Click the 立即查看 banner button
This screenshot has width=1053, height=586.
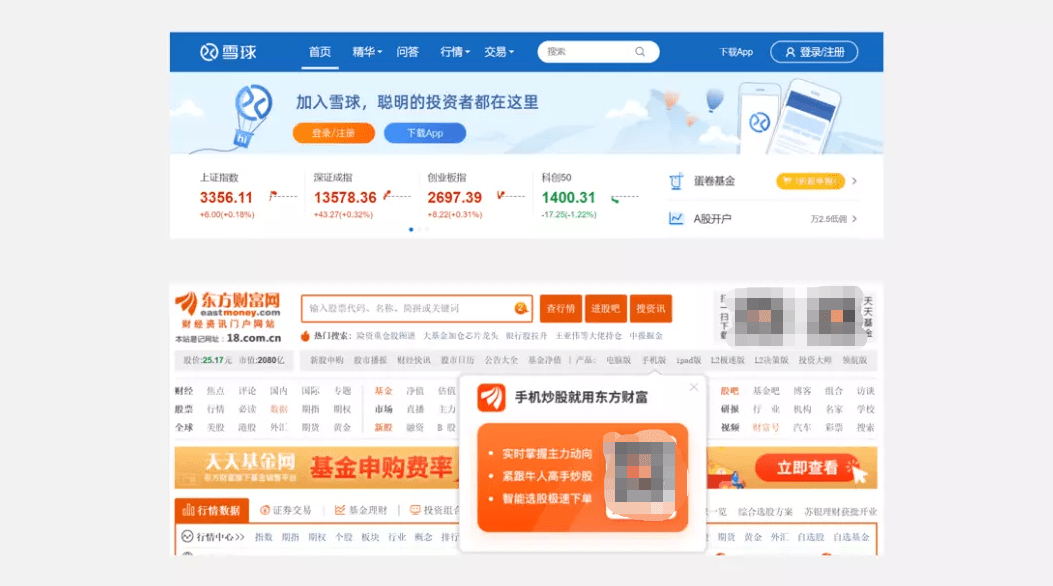807,468
